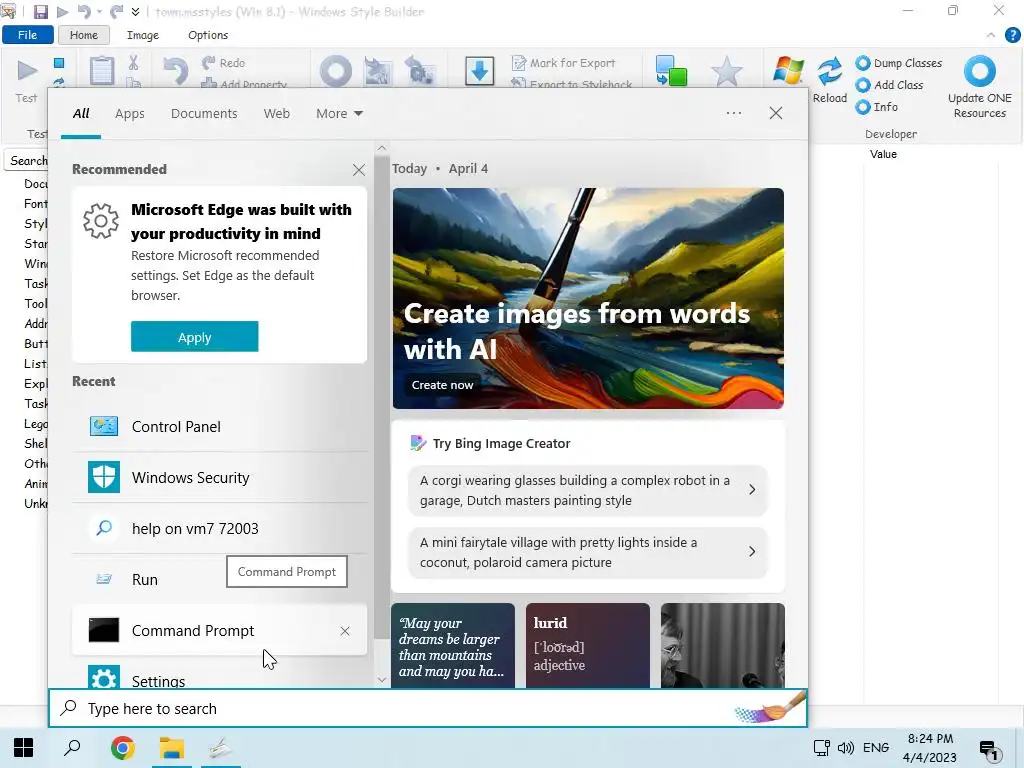The image size is (1024, 768).
Task: Select the corgi wearing glasses prompt suggestion
Action: [x=587, y=490]
